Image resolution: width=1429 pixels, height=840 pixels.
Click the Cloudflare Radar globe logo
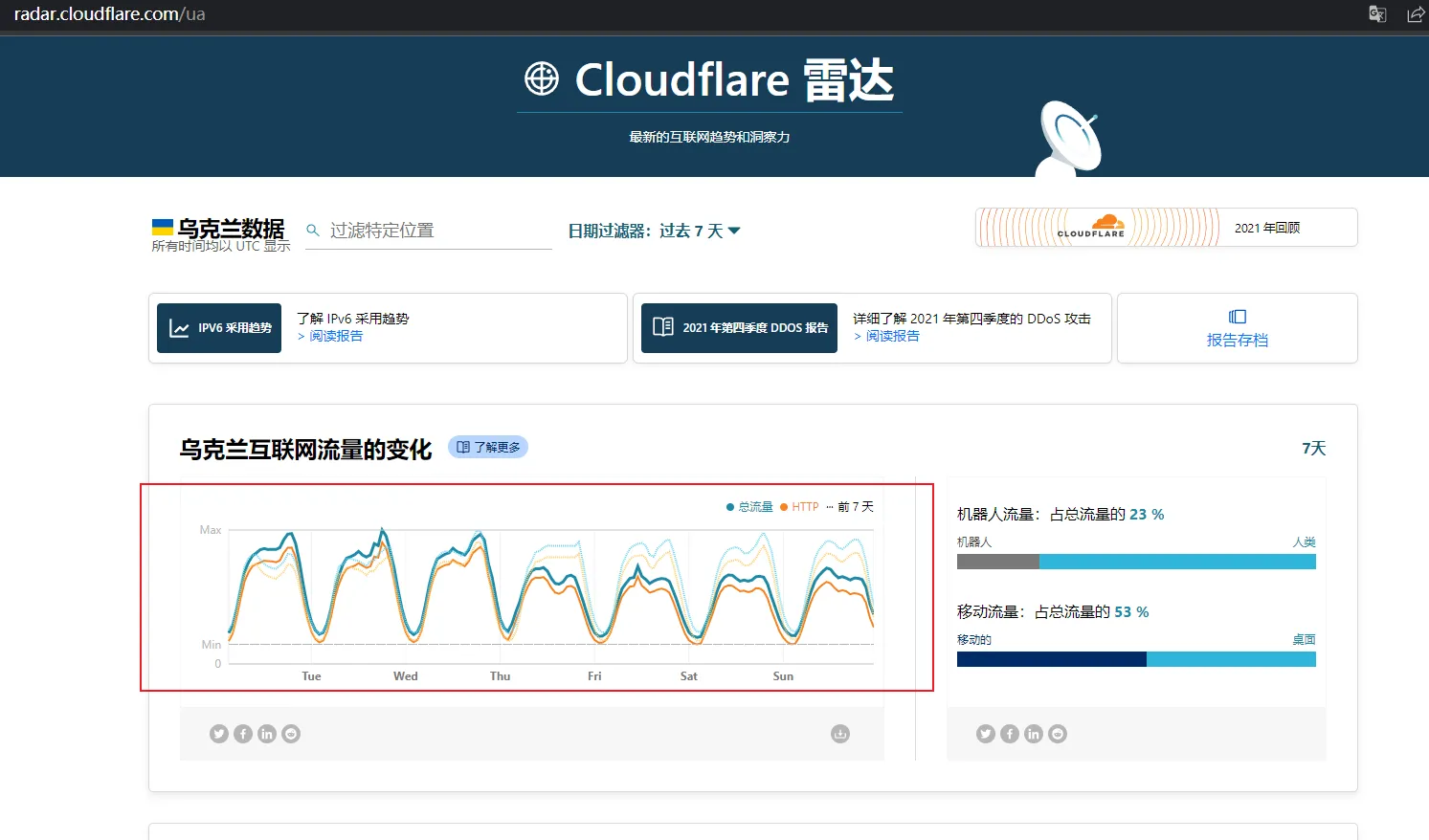coord(542,78)
